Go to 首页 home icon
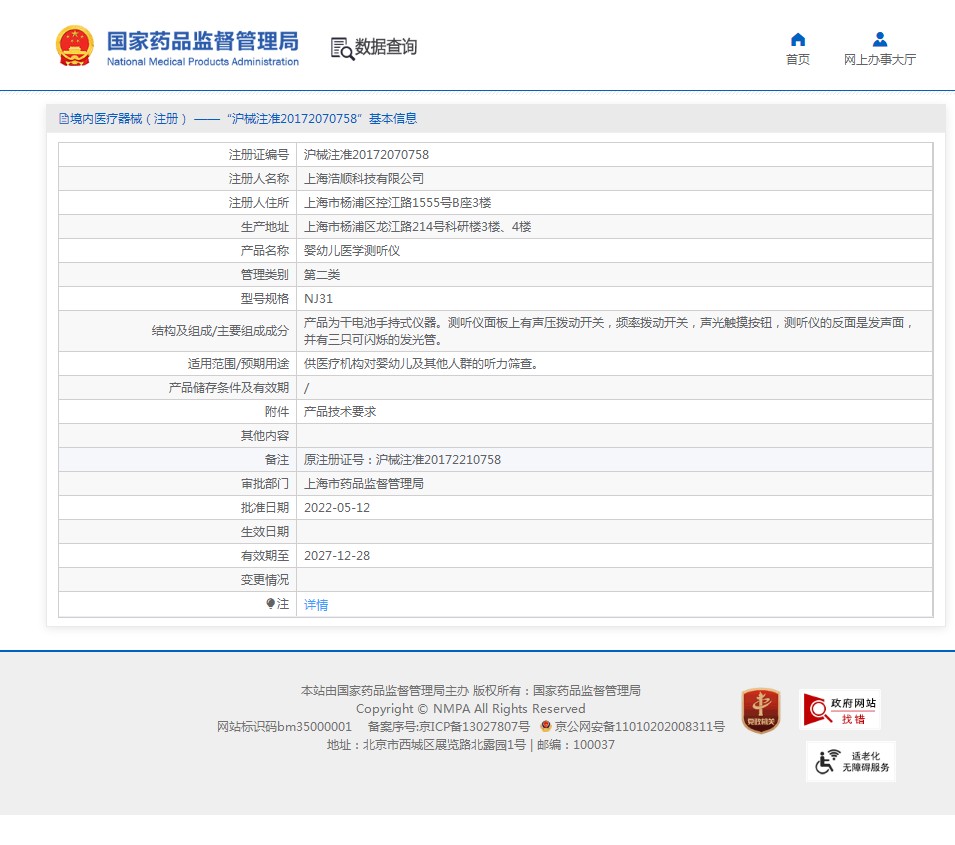Screen dimensions: 955x845 pos(797,40)
